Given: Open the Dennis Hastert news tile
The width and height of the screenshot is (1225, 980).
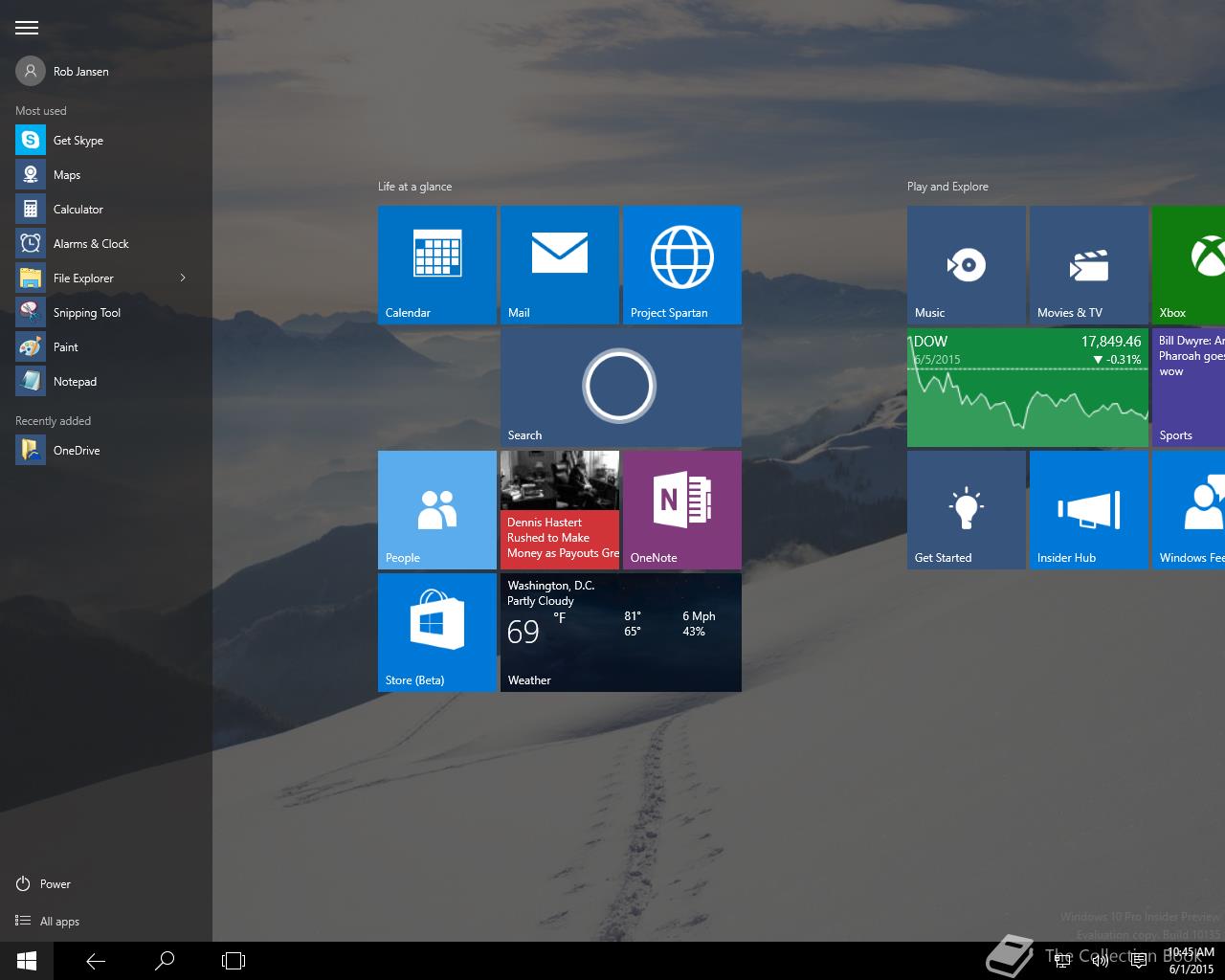Looking at the screenshot, I should (560, 510).
